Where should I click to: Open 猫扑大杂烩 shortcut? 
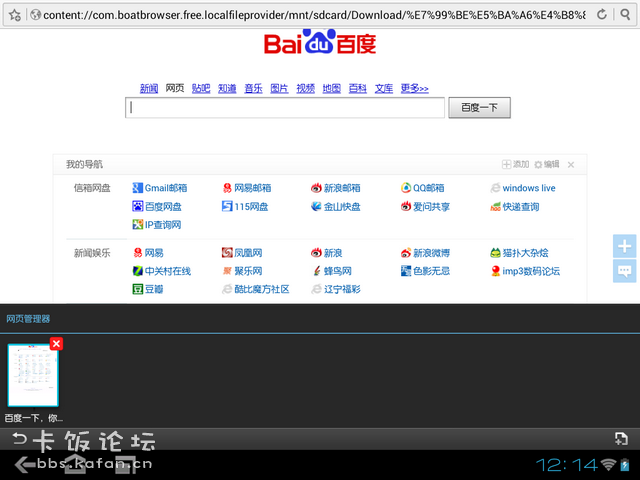click(519, 253)
